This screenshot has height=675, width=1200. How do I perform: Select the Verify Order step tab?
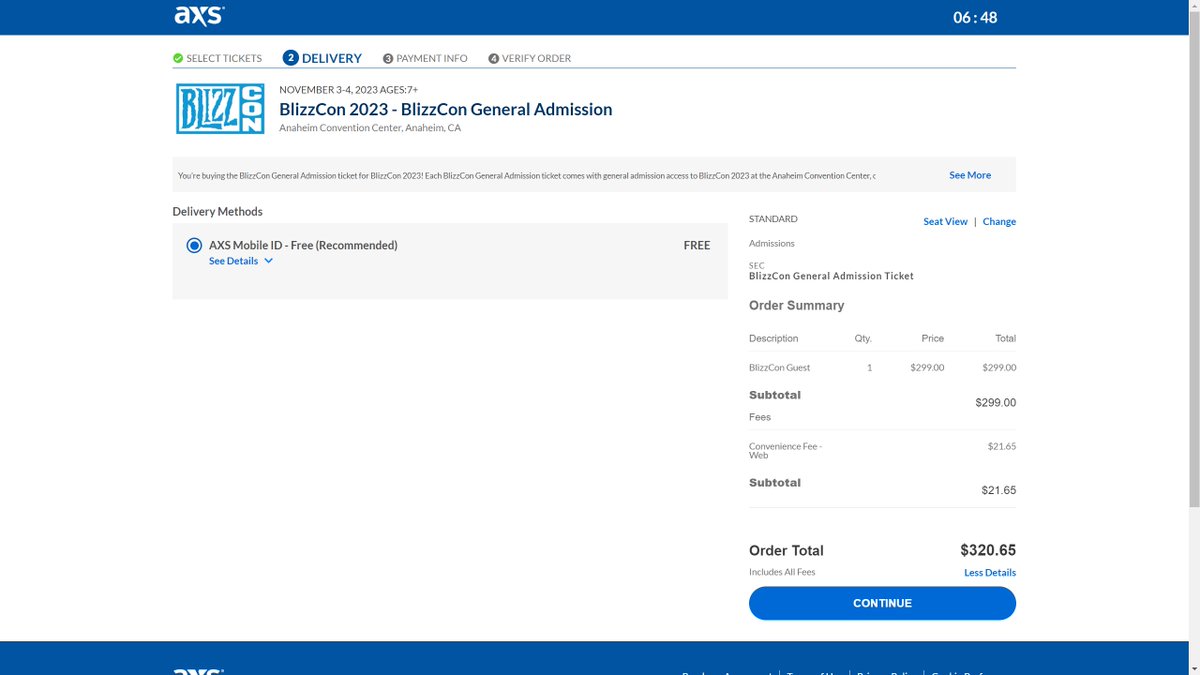530,59
